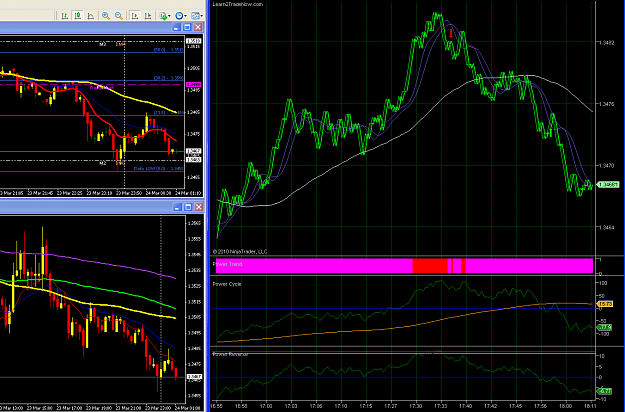Image resolution: width=625 pixels, height=412 pixels.
Task: Click the red sell arrow on chart
Action: pos(451,33)
